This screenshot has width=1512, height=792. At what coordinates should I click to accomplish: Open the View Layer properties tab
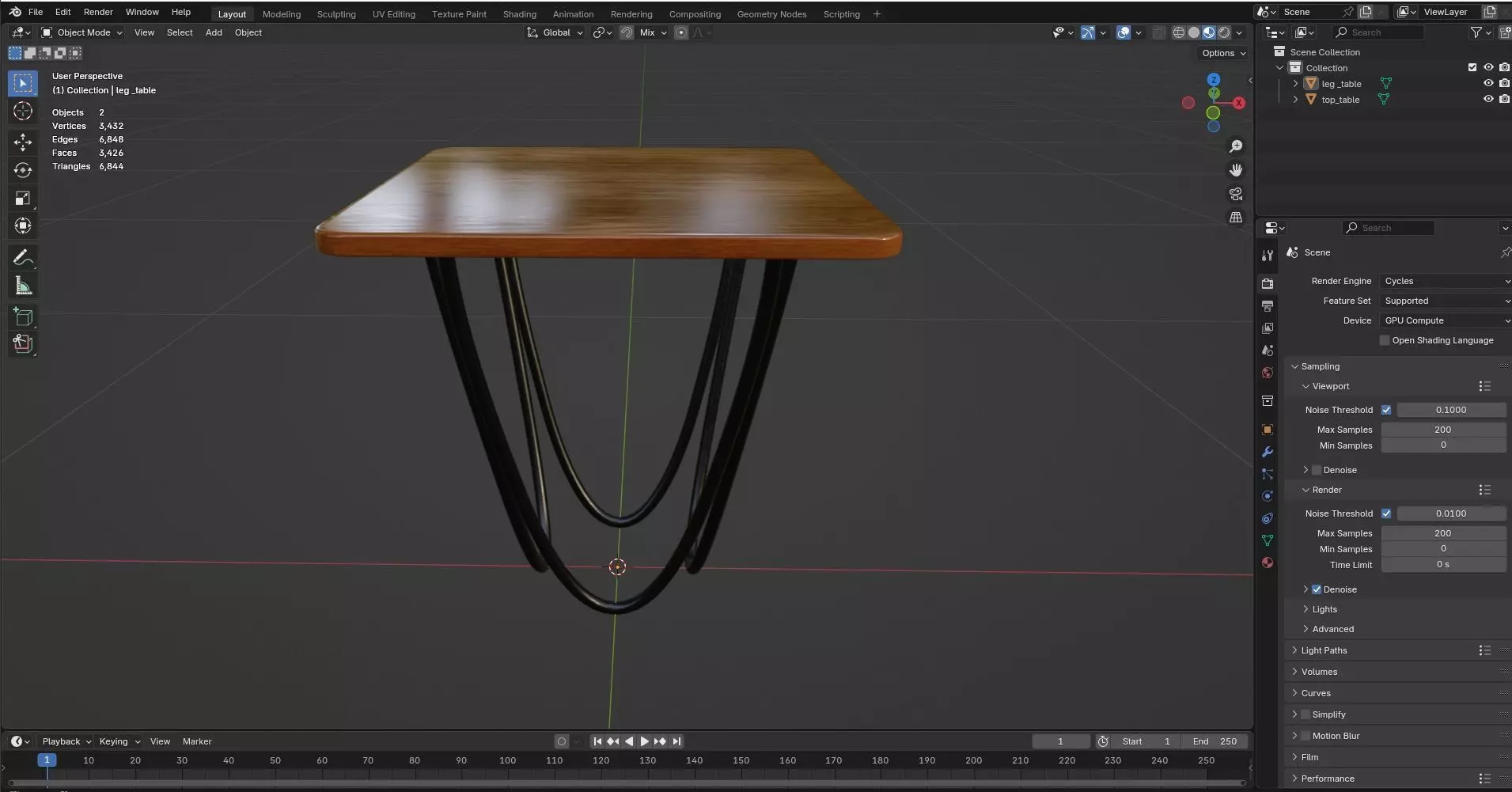[x=1268, y=328]
